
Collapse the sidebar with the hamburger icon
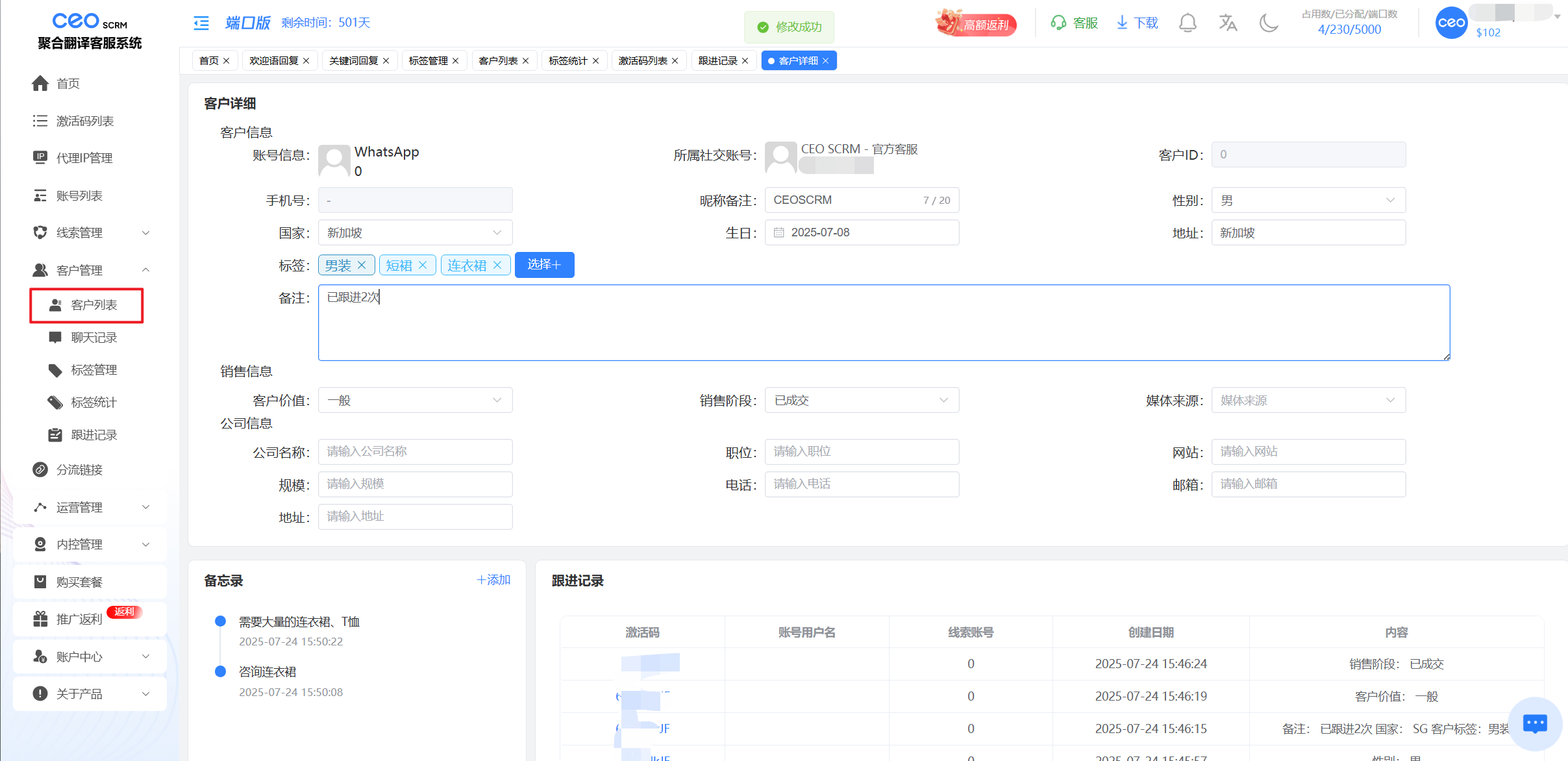click(x=201, y=23)
